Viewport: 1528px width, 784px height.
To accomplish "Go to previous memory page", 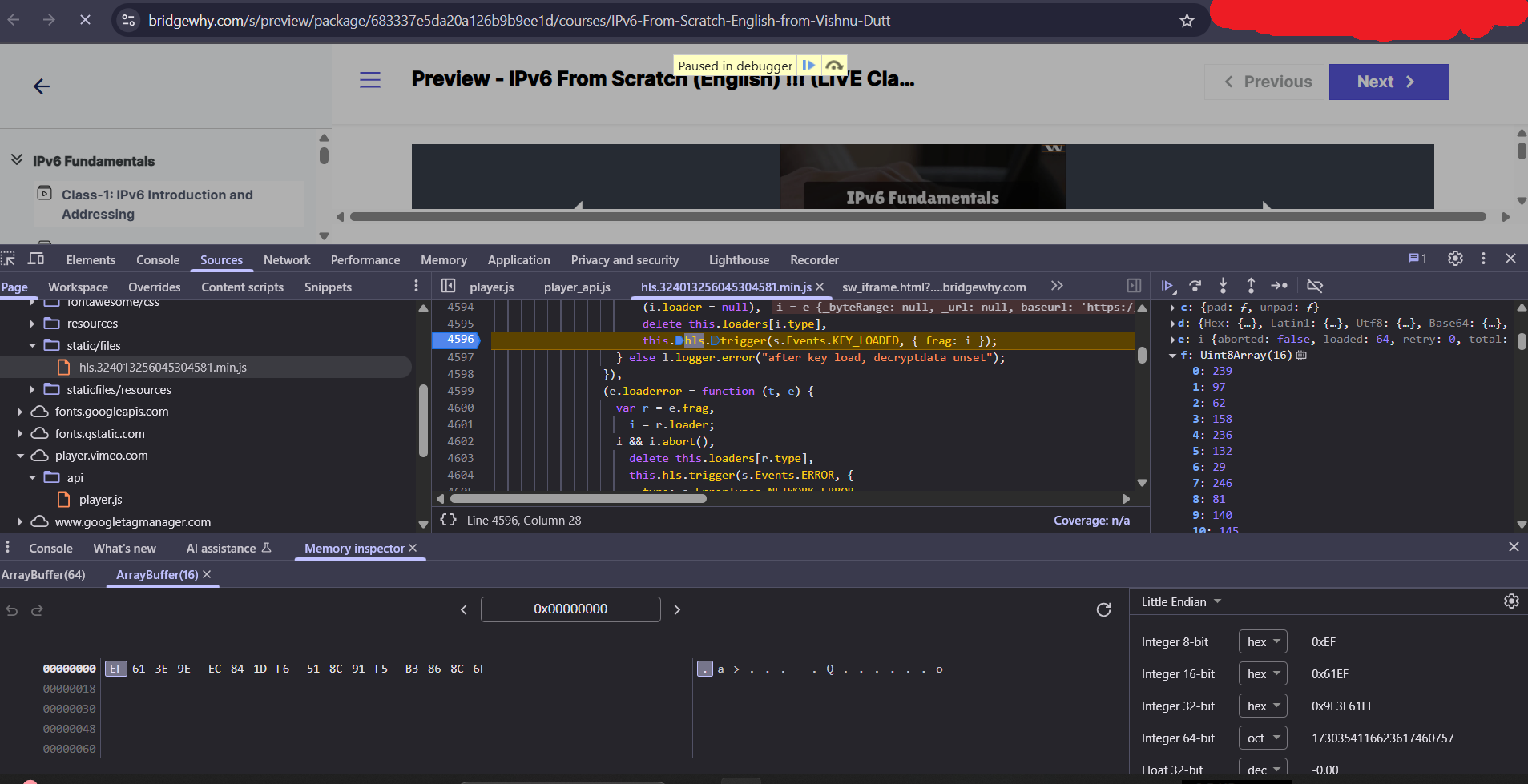I will point(463,610).
